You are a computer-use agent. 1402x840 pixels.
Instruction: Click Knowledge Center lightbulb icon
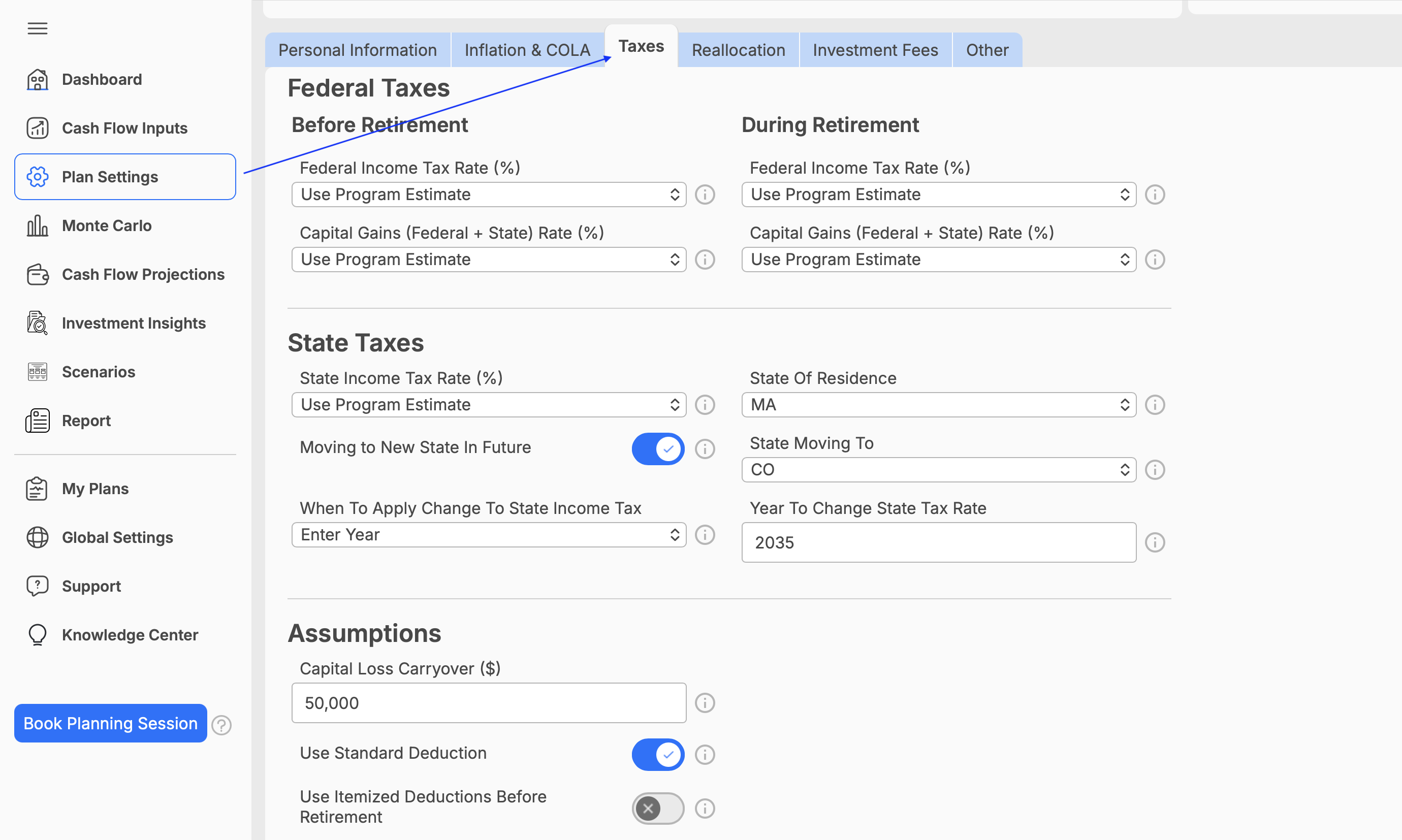[38, 634]
